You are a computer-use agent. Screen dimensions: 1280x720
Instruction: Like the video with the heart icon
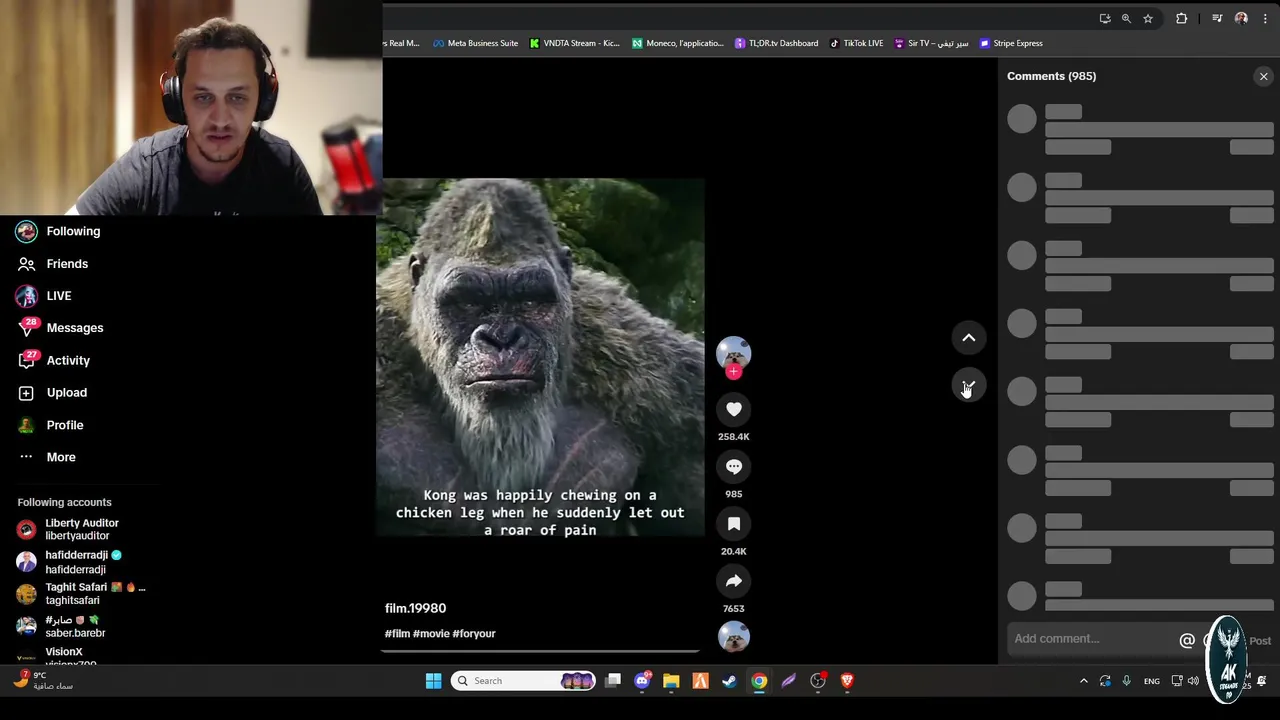pos(734,409)
